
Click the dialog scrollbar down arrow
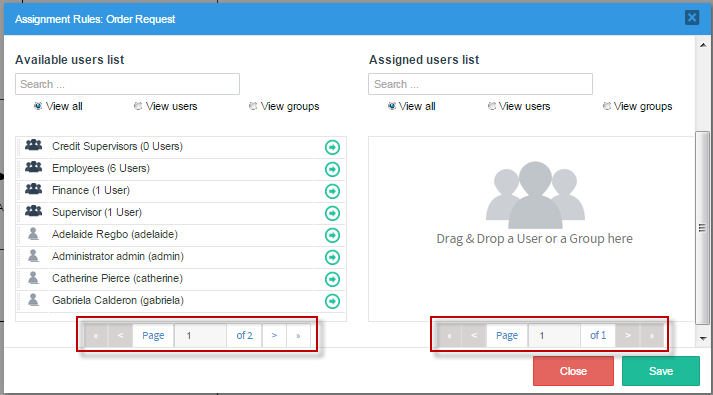(x=703, y=338)
